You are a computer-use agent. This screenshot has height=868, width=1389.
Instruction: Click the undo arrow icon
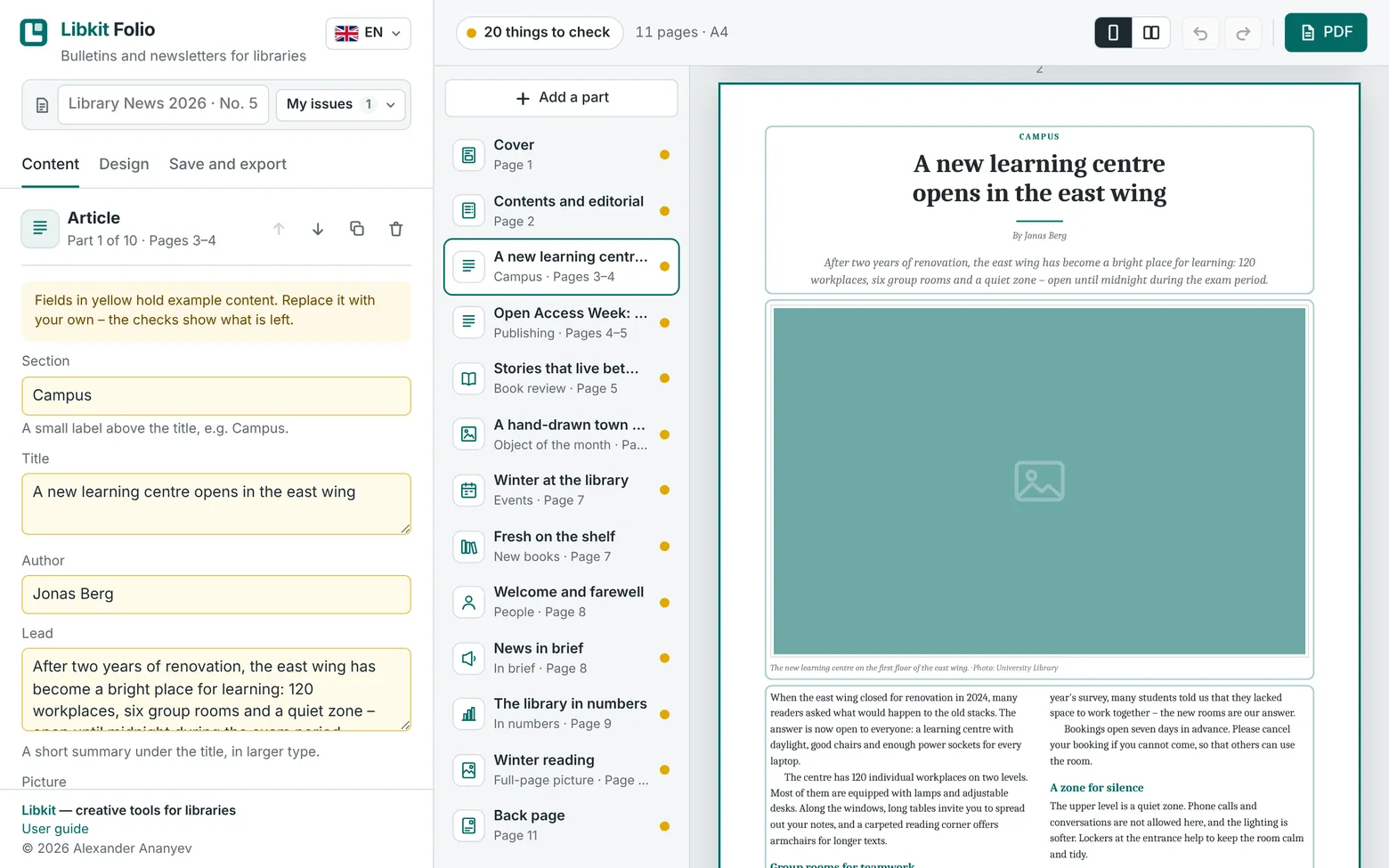tap(1200, 33)
